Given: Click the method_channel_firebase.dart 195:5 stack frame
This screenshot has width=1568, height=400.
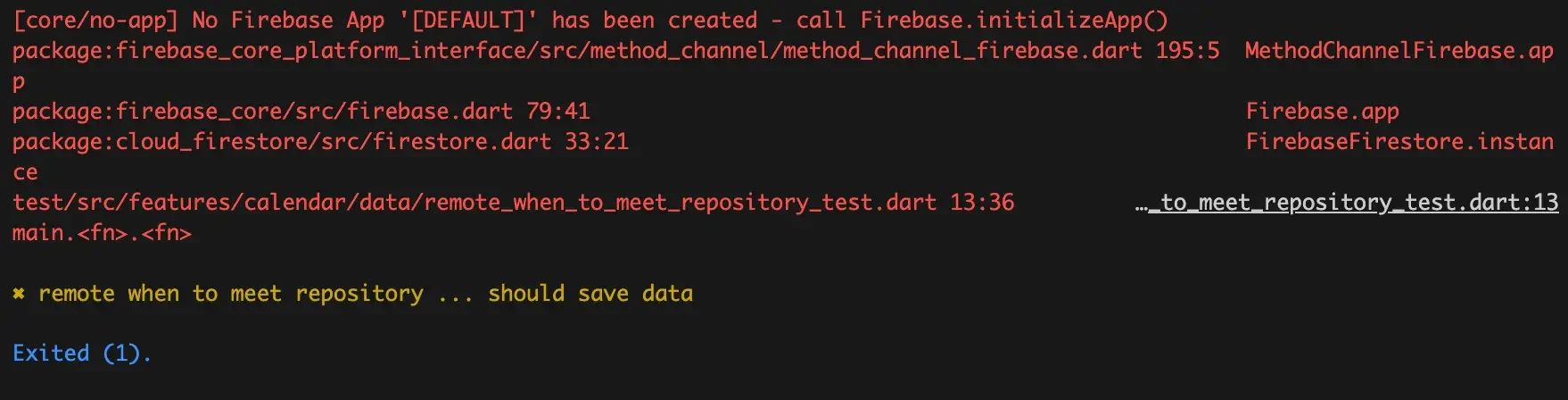Looking at the screenshot, I should (x=615, y=51).
